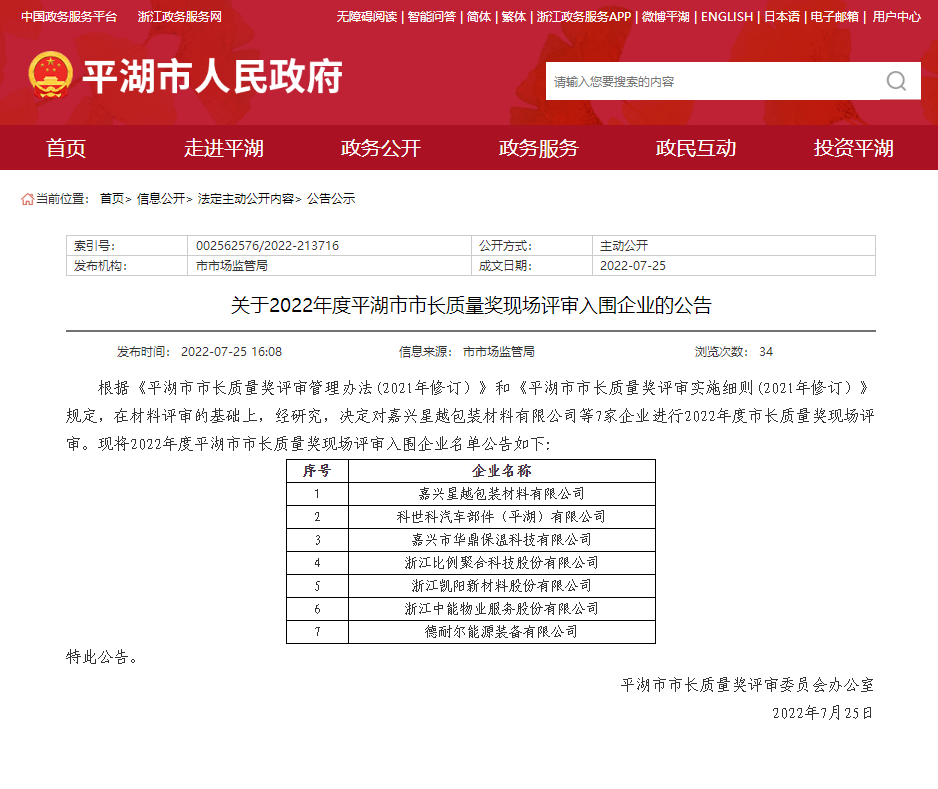Image resolution: width=938 pixels, height=789 pixels.
Task: Open the 中国政务服务平台 link
Action: (69, 17)
